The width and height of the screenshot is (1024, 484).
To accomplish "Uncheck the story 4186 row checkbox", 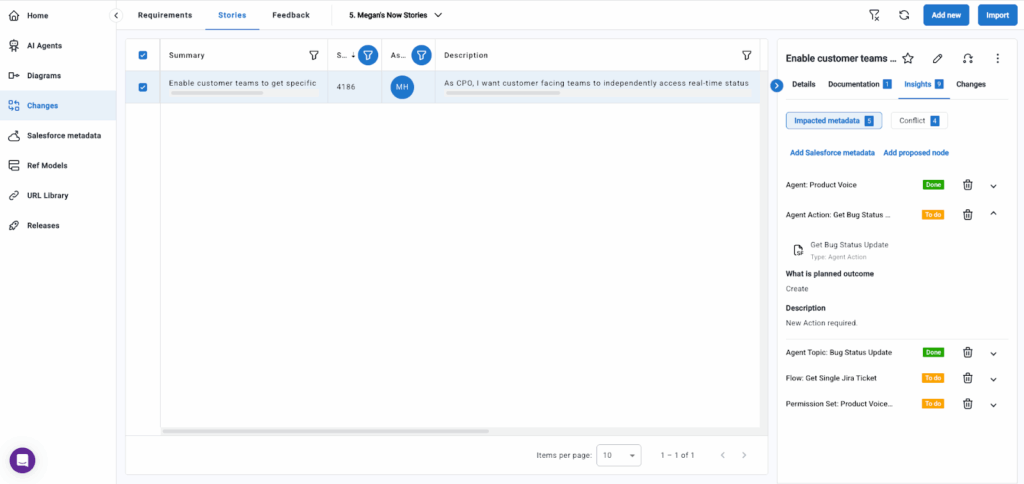I will [x=143, y=87].
